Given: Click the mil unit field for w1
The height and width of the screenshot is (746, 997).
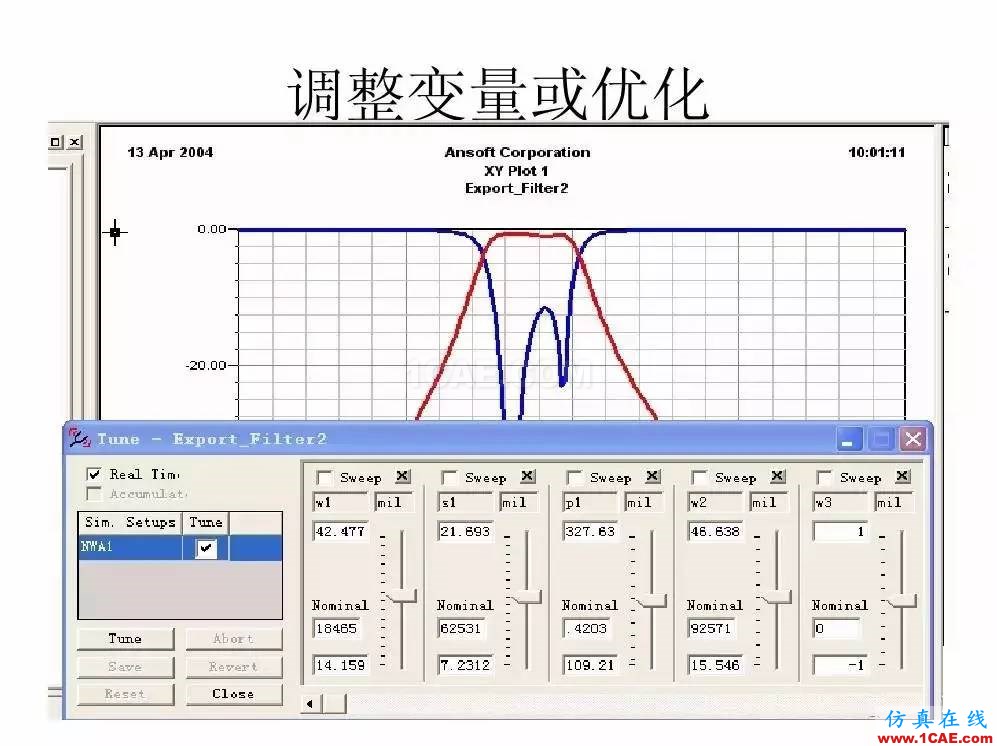Looking at the screenshot, I should 393,502.
